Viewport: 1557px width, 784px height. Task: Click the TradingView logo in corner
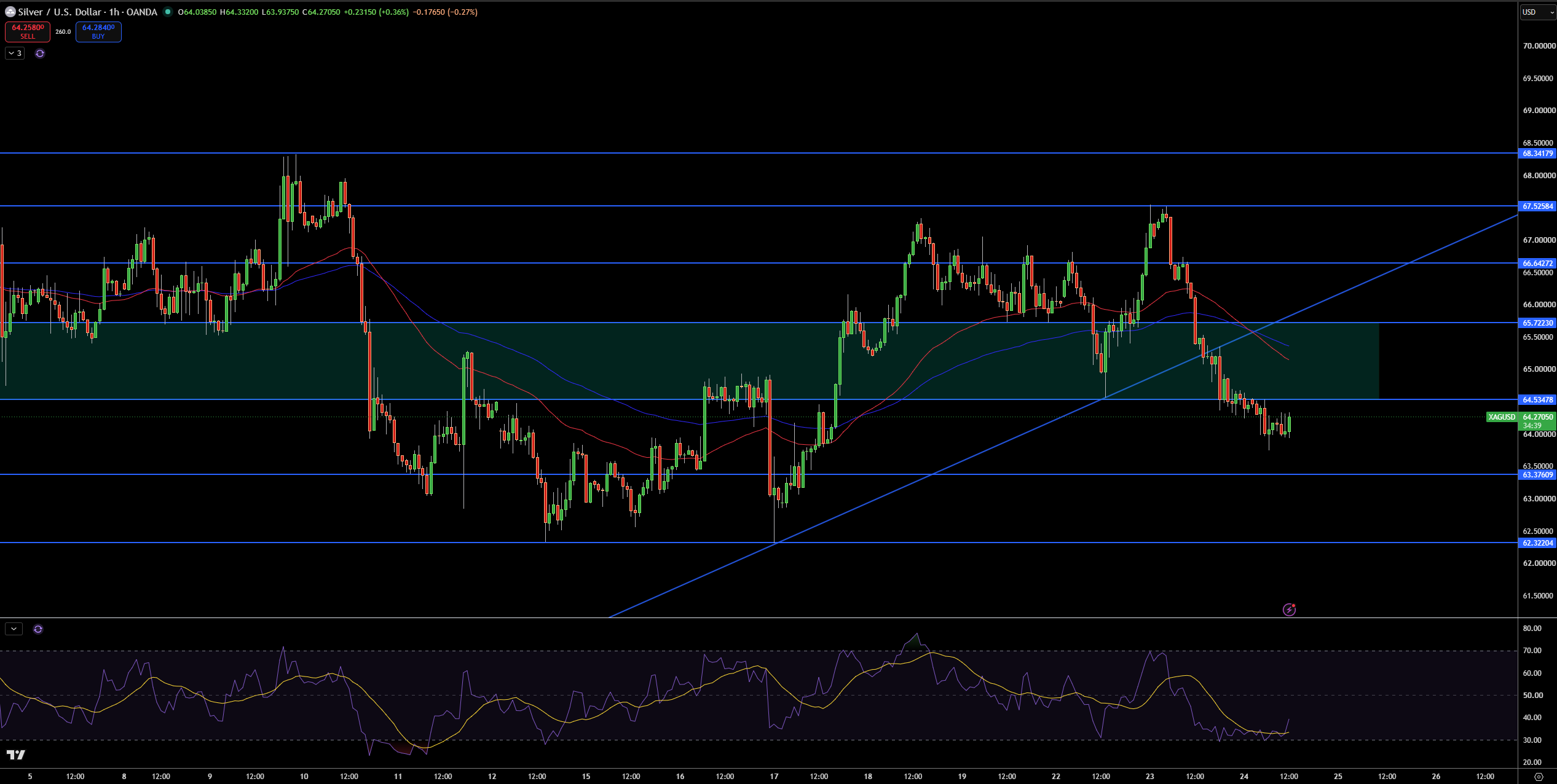point(16,755)
